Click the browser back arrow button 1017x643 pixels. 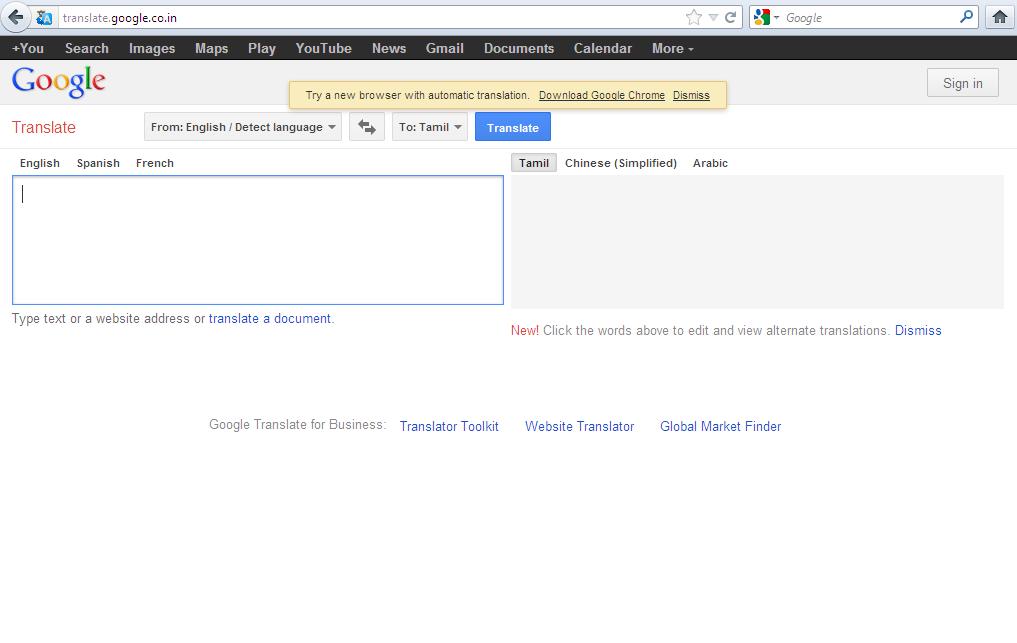coord(16,18)
